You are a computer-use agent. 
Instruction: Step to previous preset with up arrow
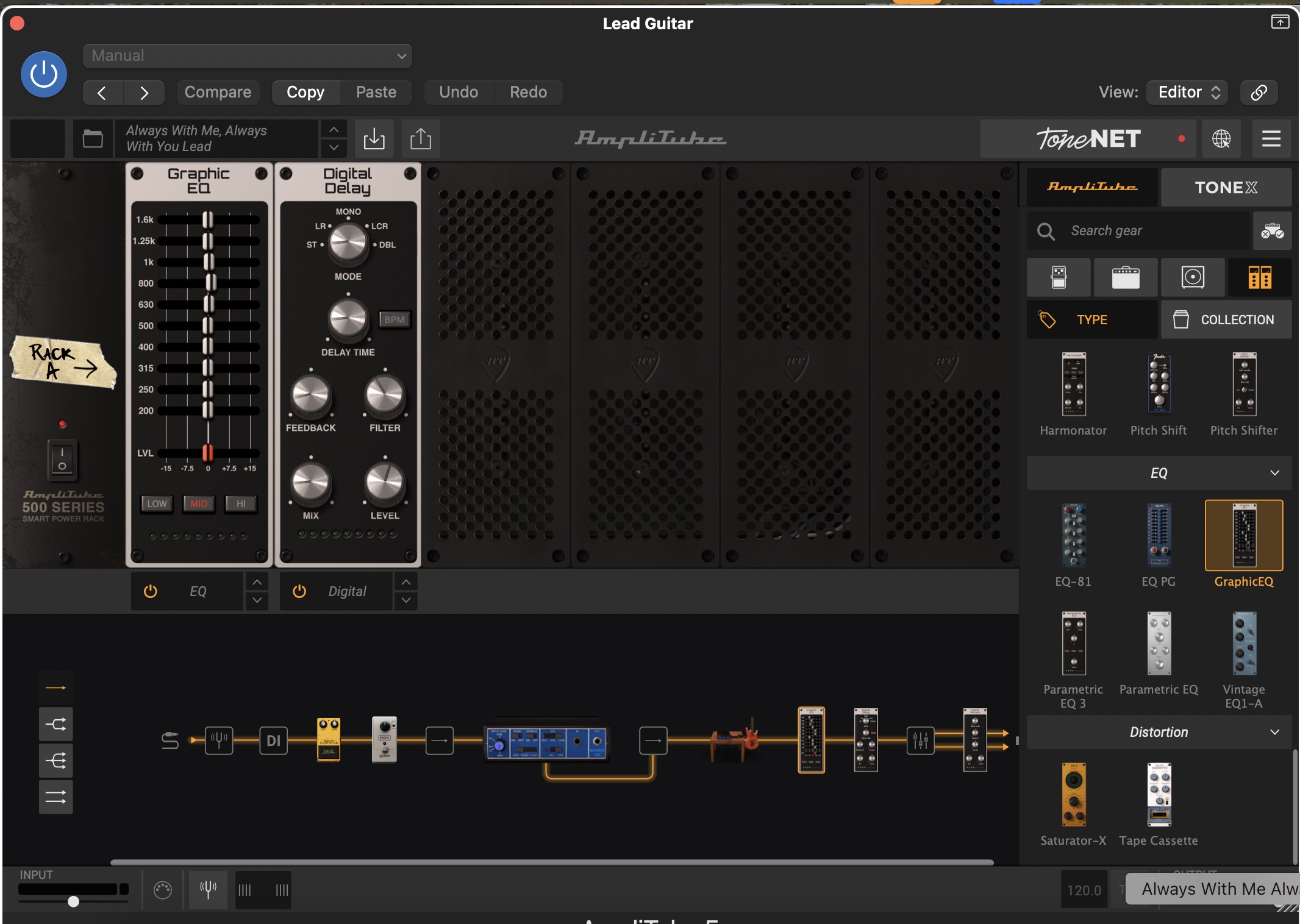tap(334, 129)
